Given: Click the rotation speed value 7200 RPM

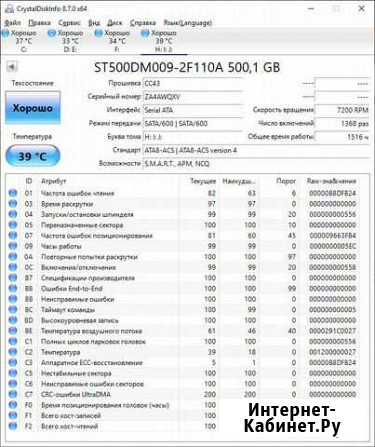Looking at the screenshot, I should (342, 110).
